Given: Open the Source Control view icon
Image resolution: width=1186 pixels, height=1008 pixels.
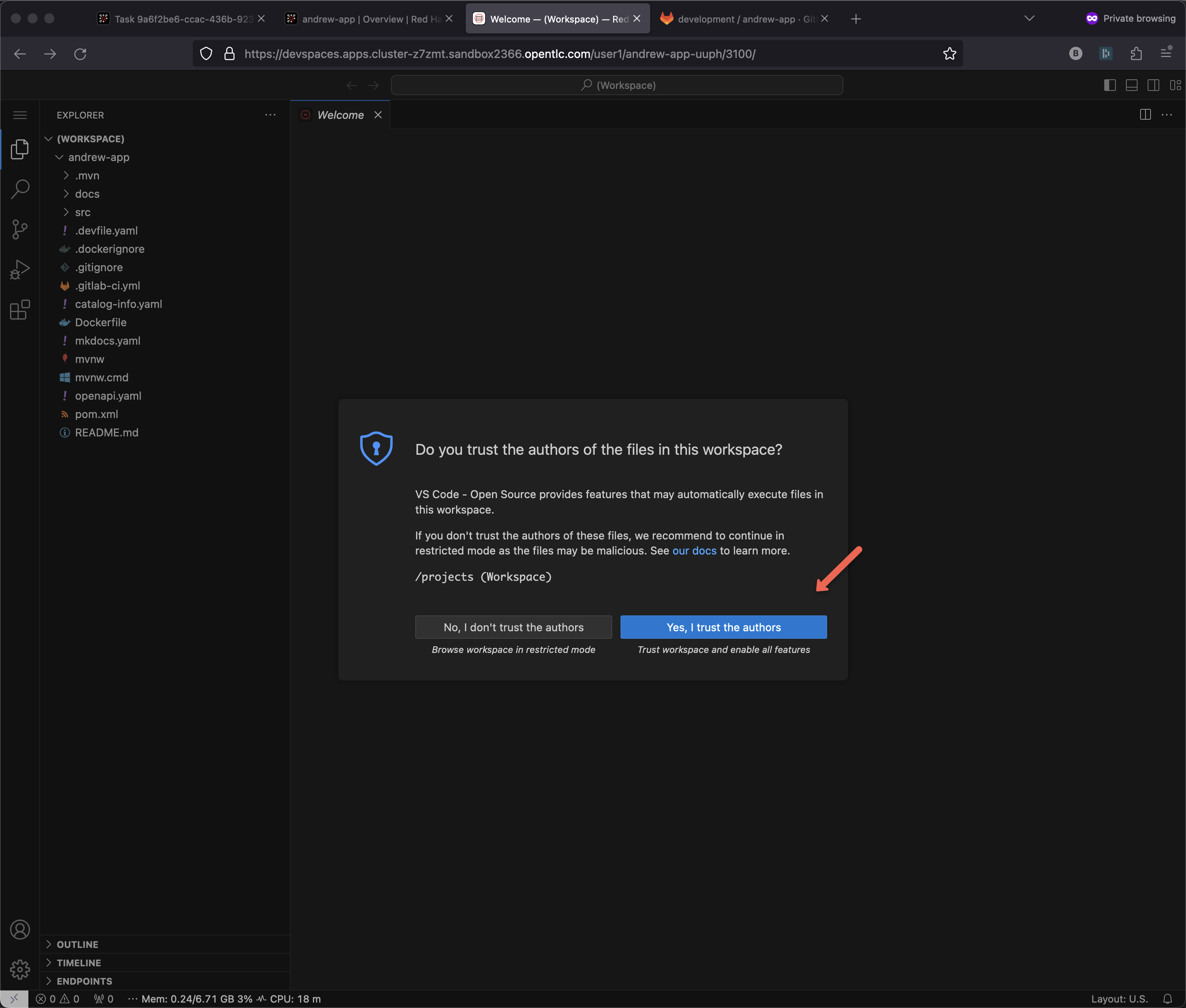Looking at the screenshot, I should point(20,229).
